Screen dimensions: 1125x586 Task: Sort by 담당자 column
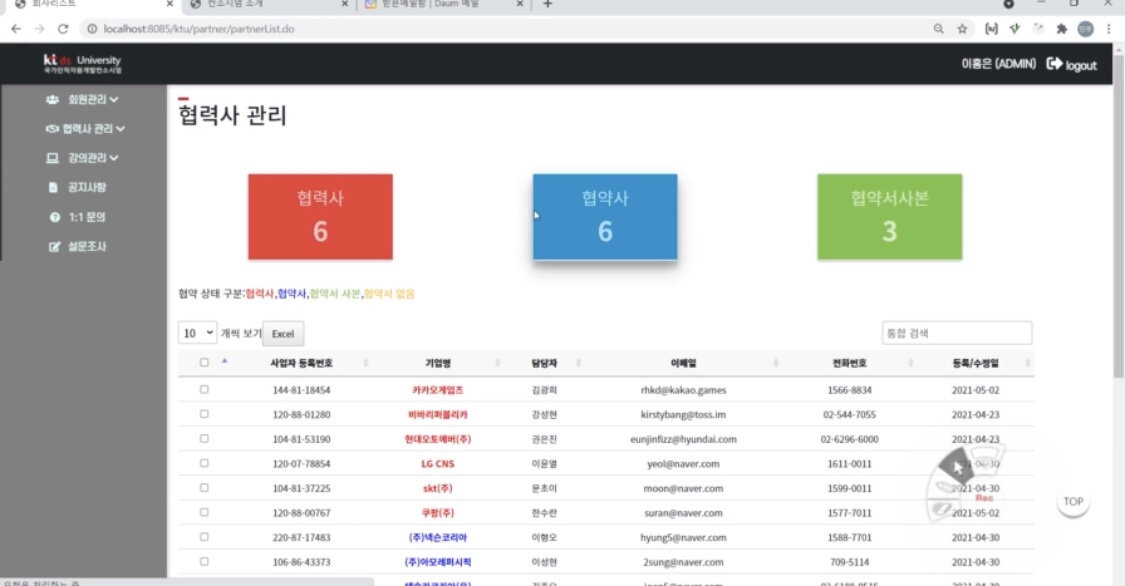(544, 363)
